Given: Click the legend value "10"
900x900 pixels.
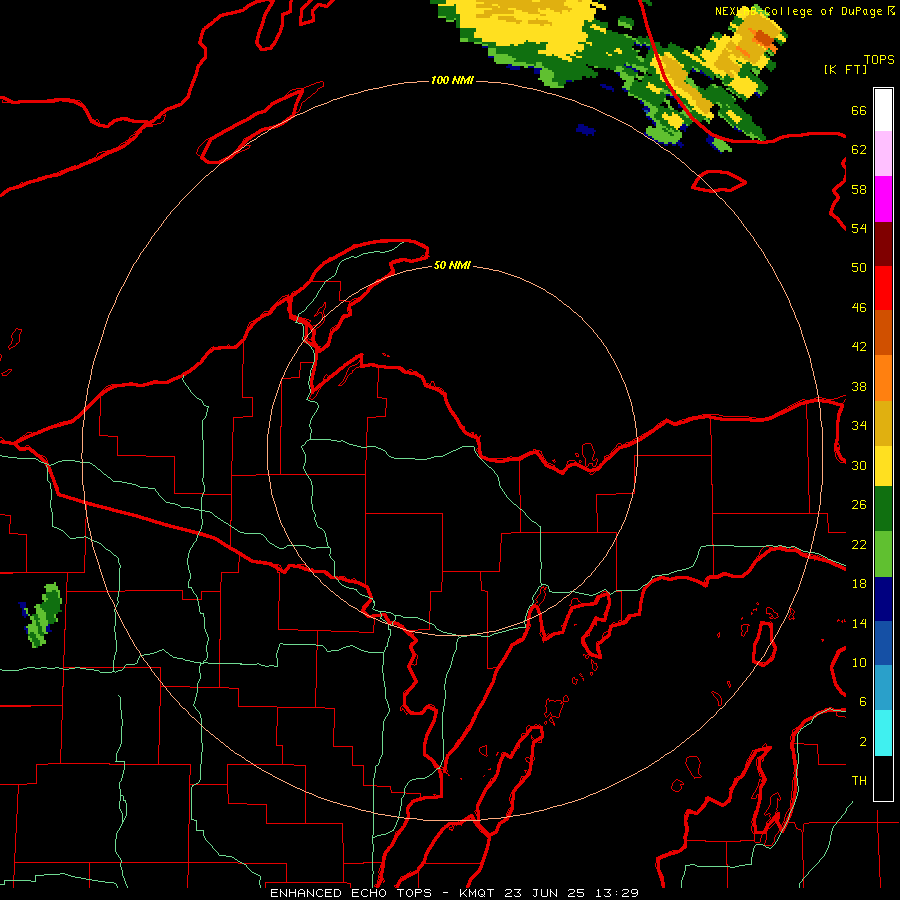Looking at the screenshot, I should pyautogui.click(x=859, y=663).
